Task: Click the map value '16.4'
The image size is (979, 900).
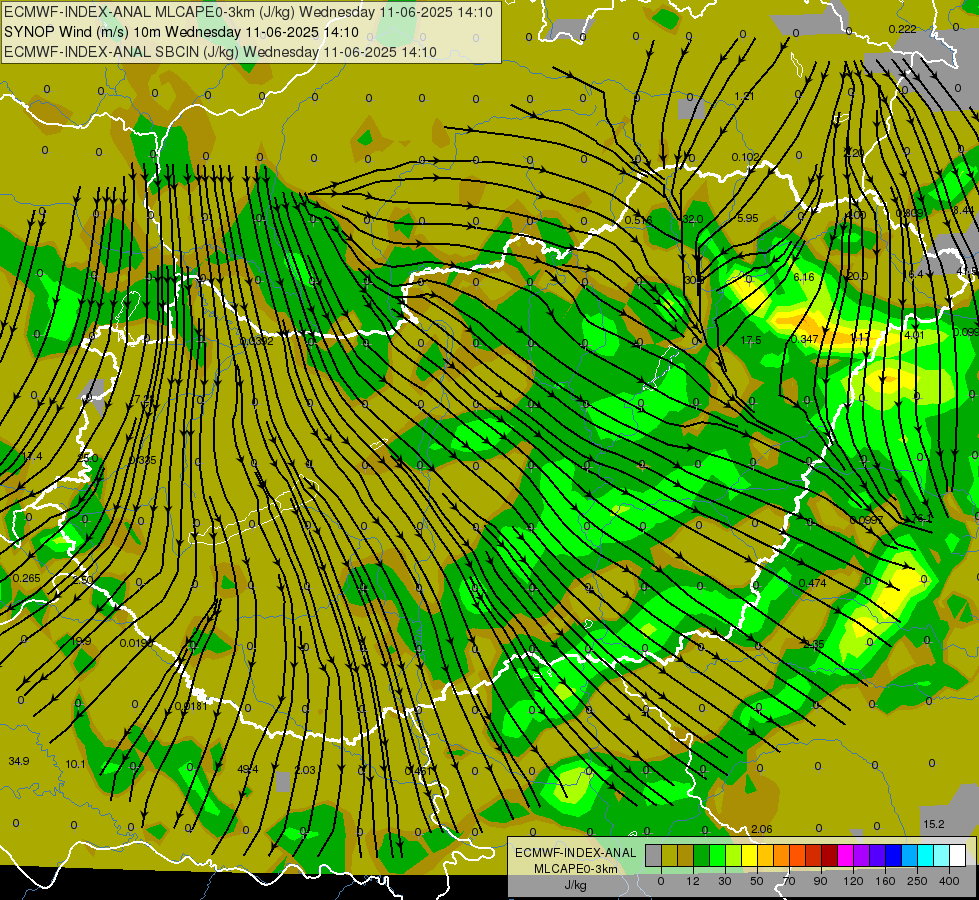Action: (912, 274)
